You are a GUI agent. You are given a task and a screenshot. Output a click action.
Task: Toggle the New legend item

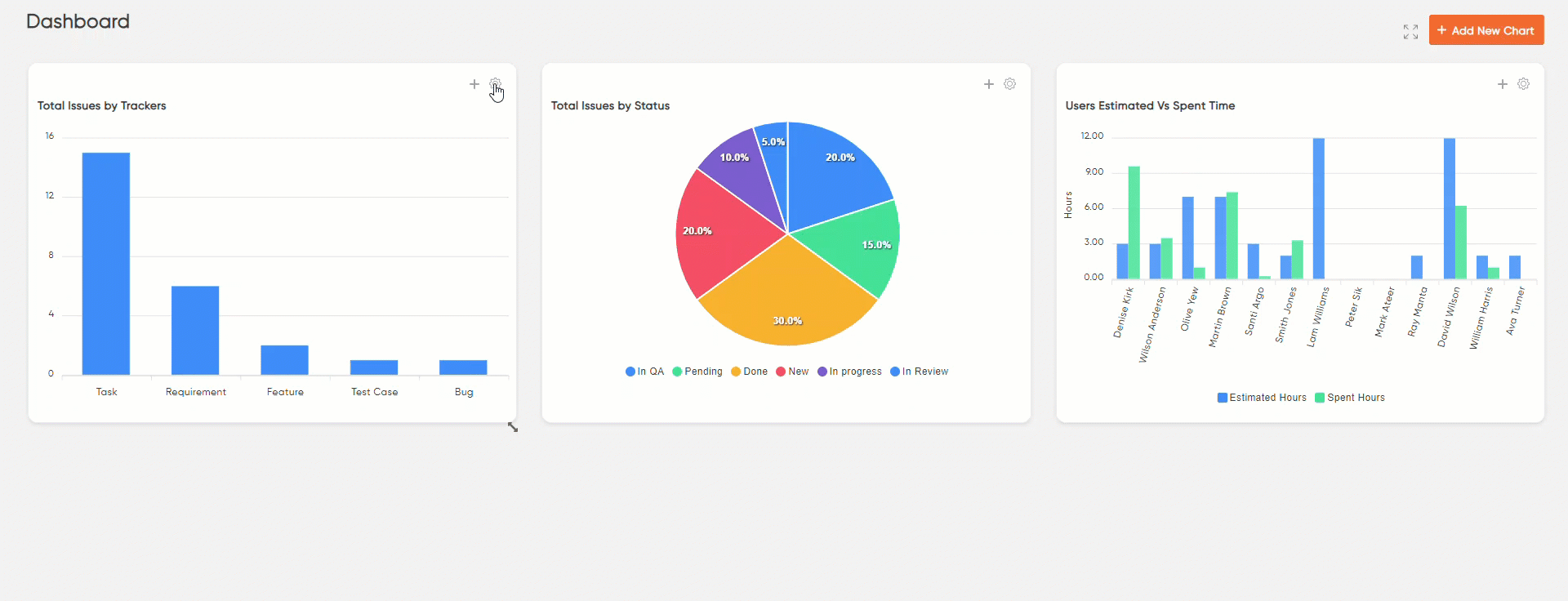792,372
